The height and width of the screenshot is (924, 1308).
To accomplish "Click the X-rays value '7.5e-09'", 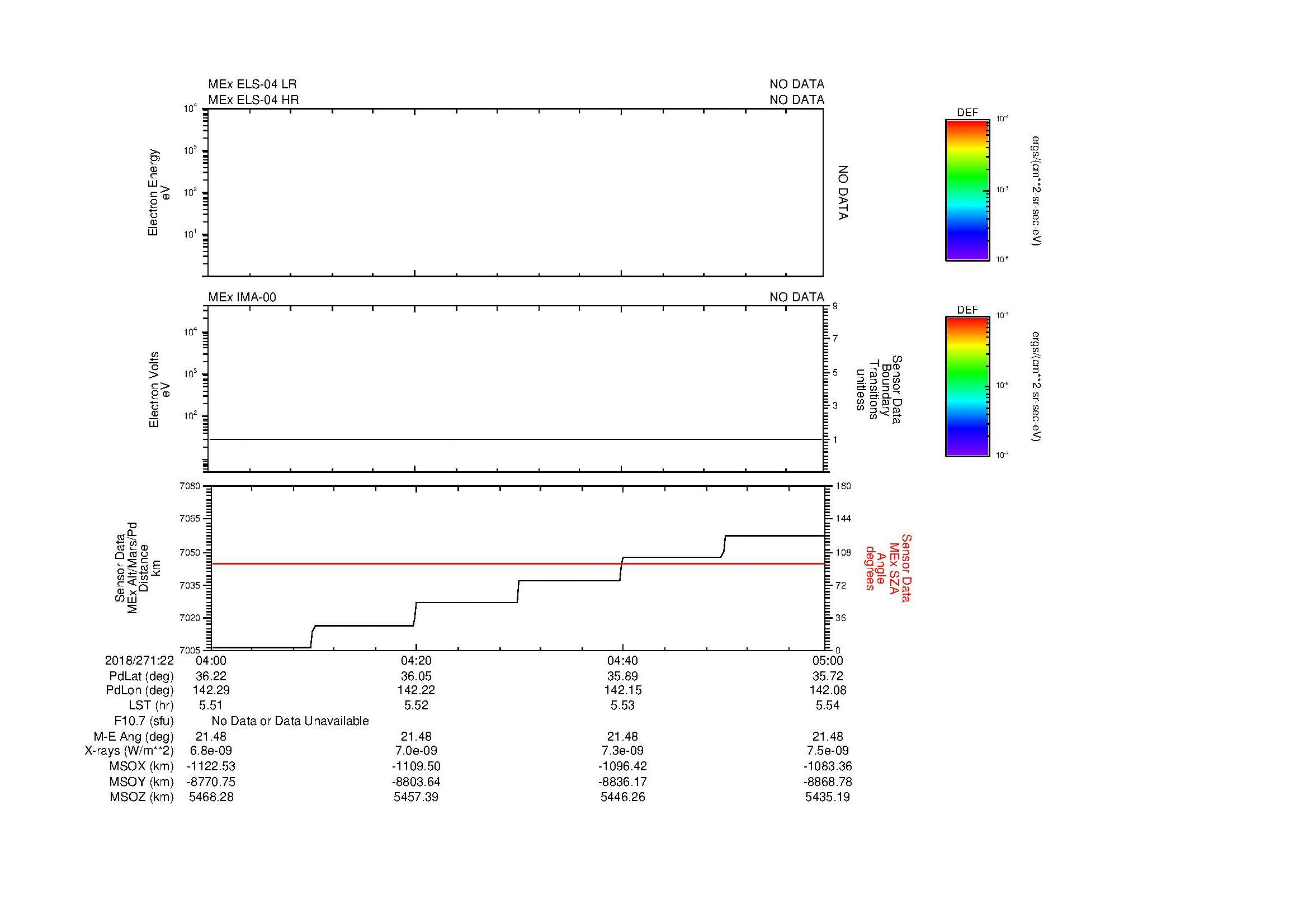I will coord(828,751).
